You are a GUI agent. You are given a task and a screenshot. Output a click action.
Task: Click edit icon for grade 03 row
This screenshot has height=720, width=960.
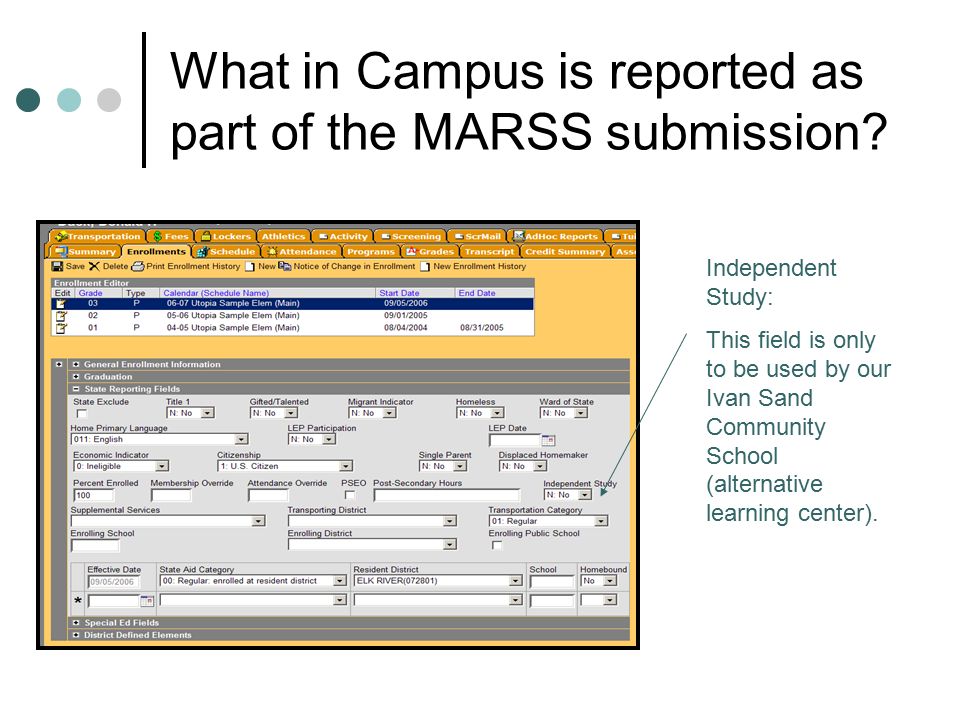61,304
